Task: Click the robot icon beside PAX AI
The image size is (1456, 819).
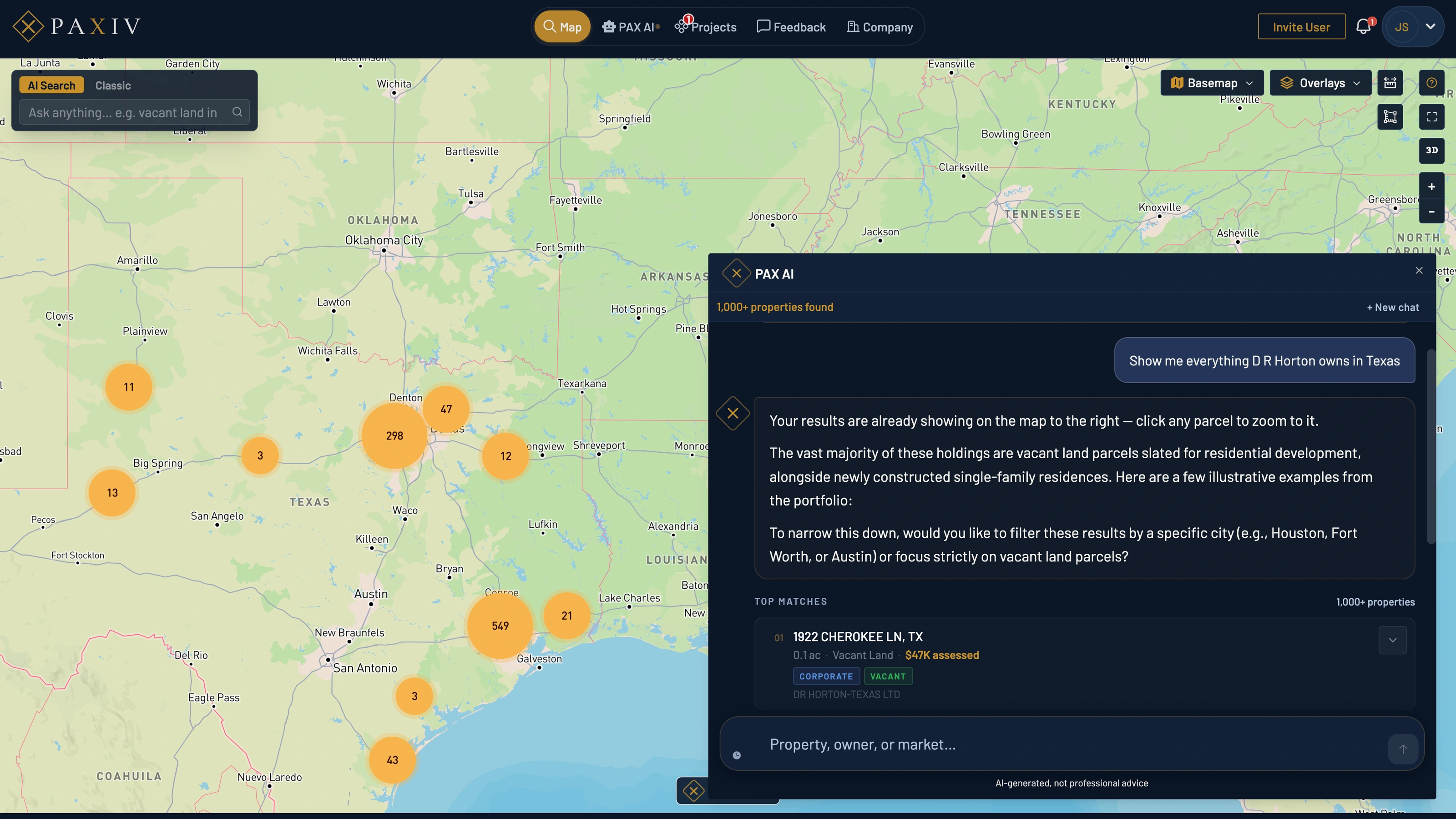Action: [608, 26]
